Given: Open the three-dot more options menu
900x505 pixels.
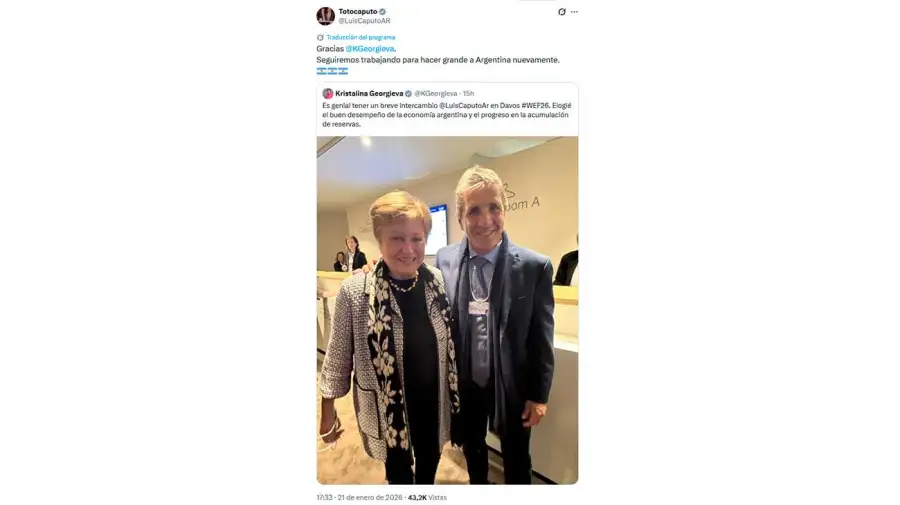Looking at the screenshot, I should point(574,11).
